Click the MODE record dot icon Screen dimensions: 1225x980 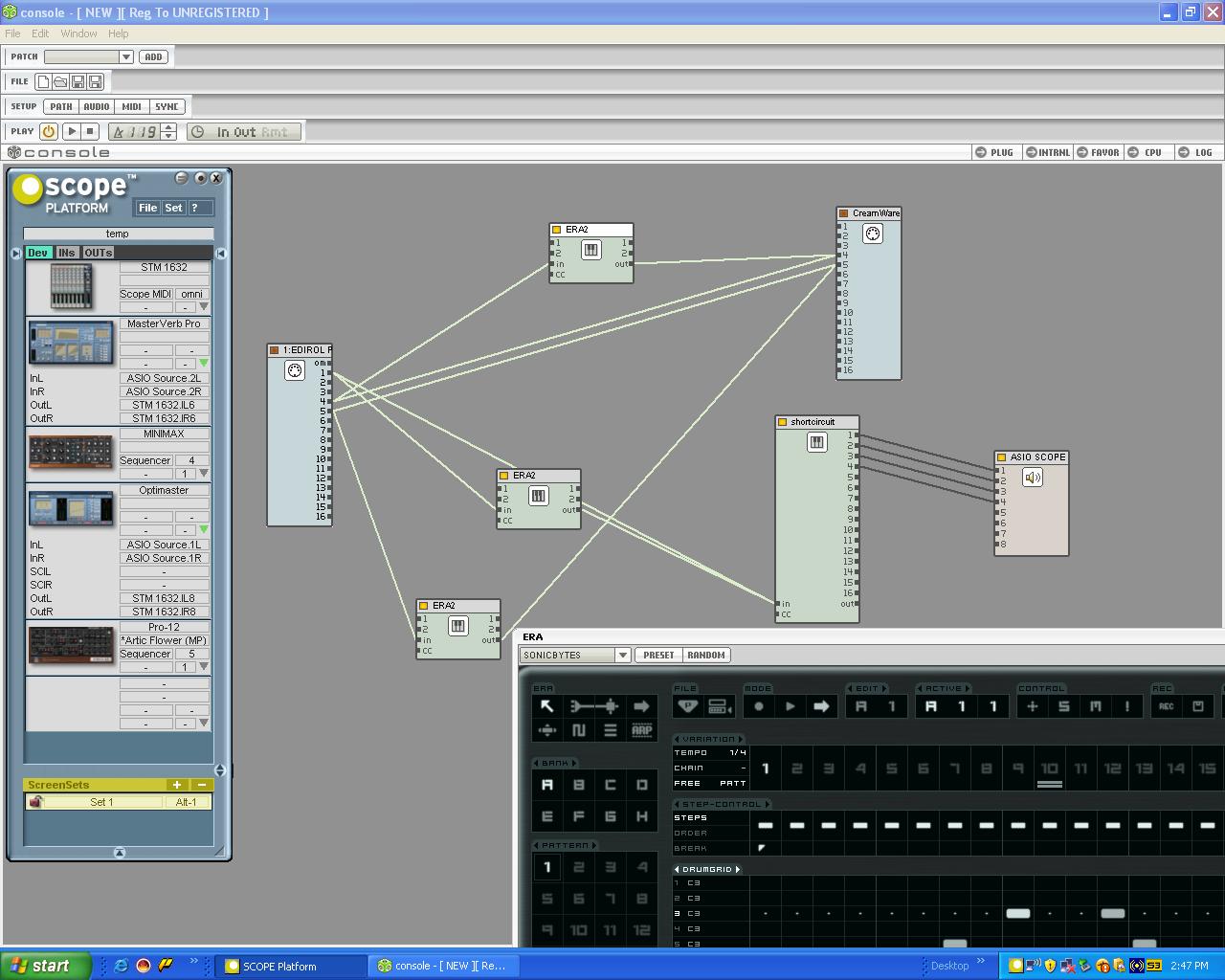[x=759, y=706]
